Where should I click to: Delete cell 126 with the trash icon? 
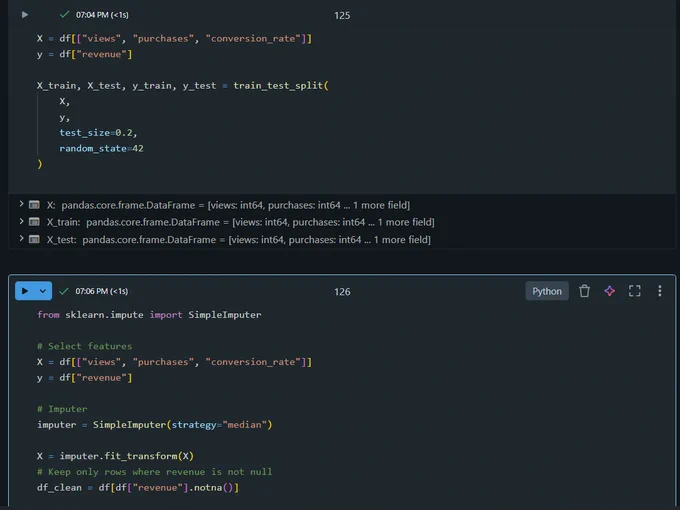point(584,291)
